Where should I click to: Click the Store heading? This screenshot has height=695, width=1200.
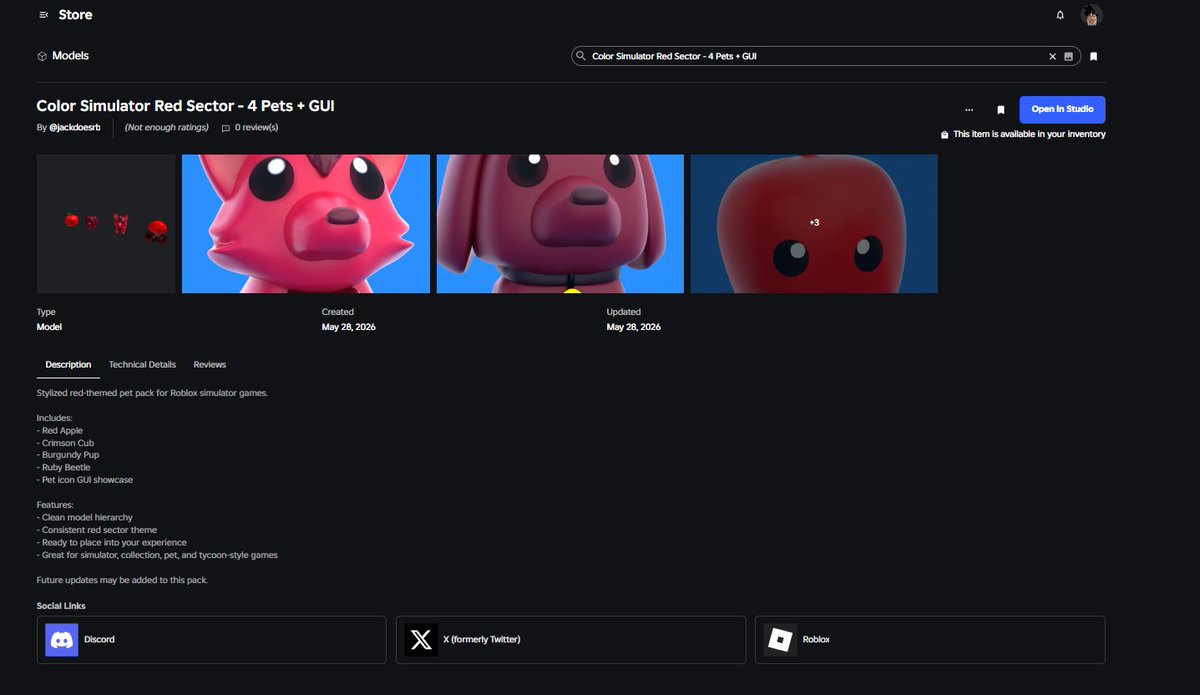tap(75, 15)
